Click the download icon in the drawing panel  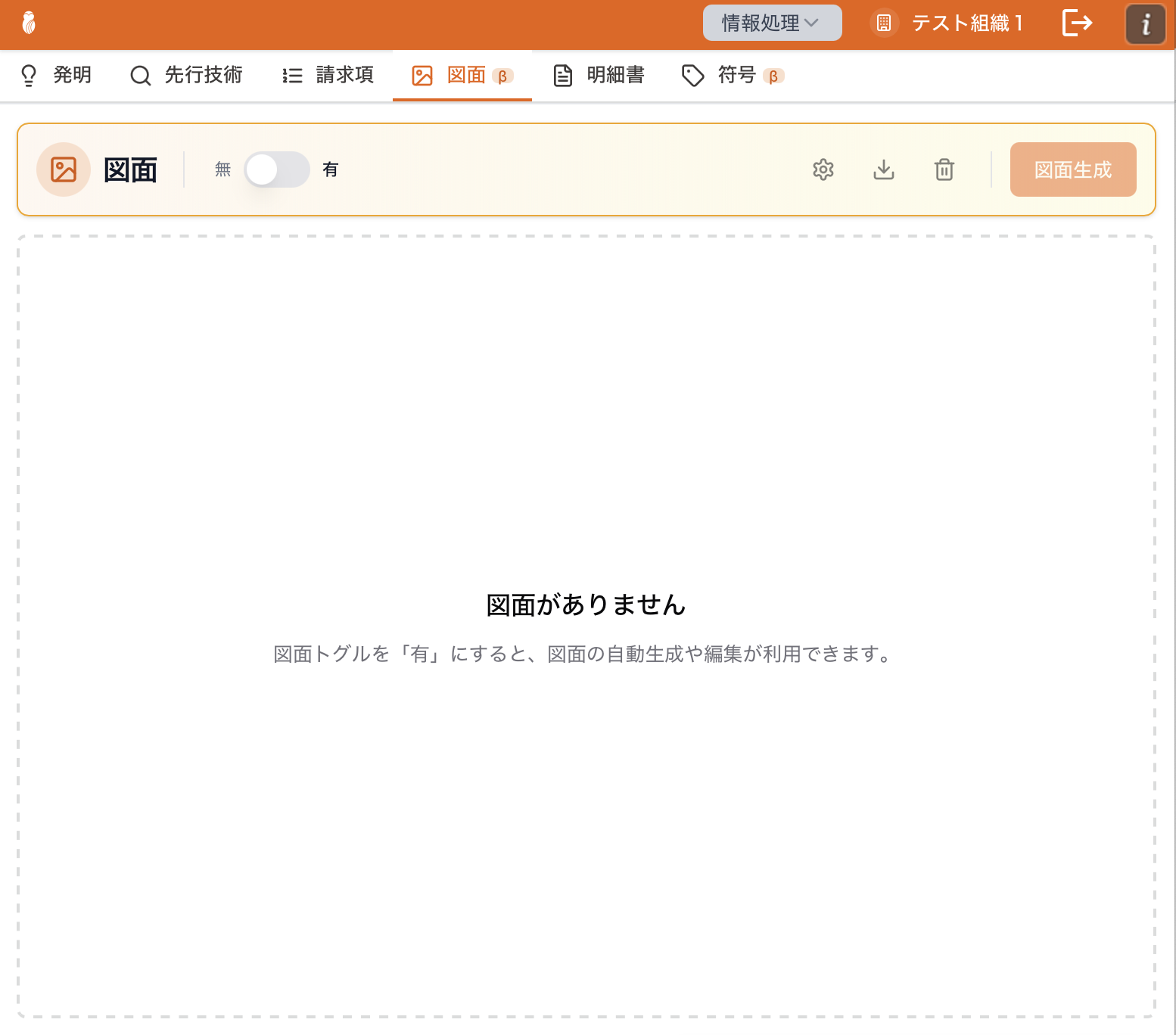883,169
